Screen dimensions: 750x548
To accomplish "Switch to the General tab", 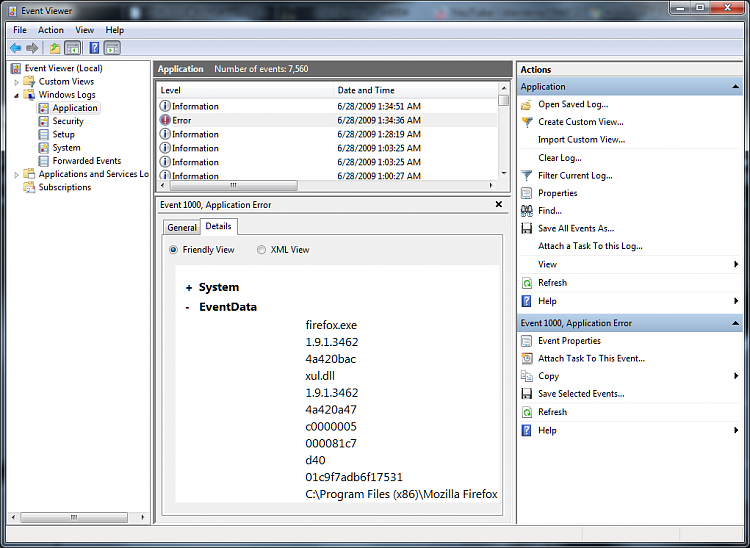I will 182,228.
